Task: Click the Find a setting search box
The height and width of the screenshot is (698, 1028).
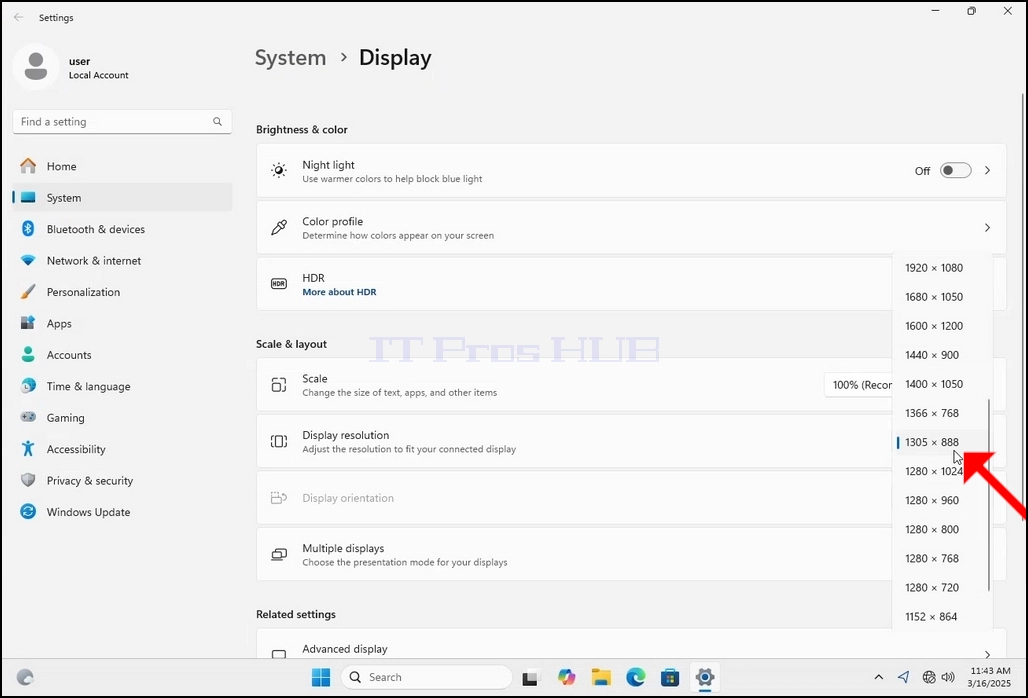Action: (x=122, y=121)
